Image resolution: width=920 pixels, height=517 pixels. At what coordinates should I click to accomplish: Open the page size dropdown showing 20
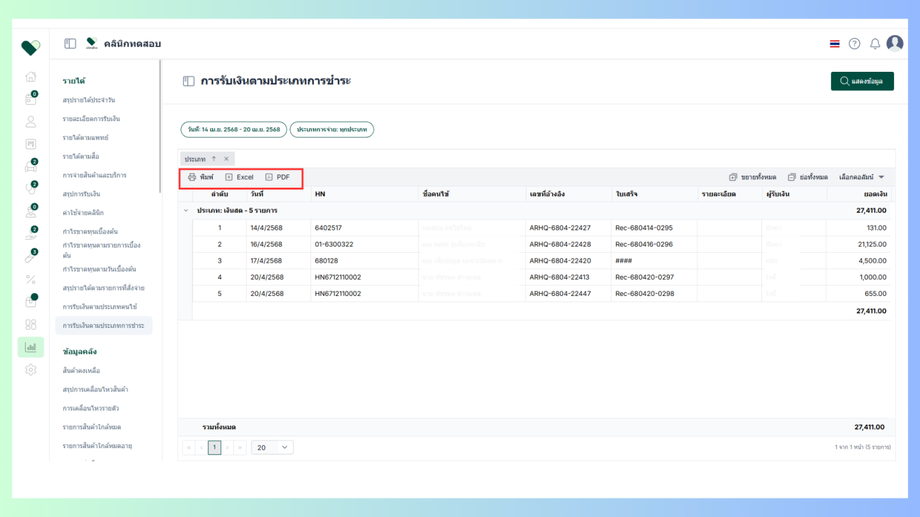point(272,448)
